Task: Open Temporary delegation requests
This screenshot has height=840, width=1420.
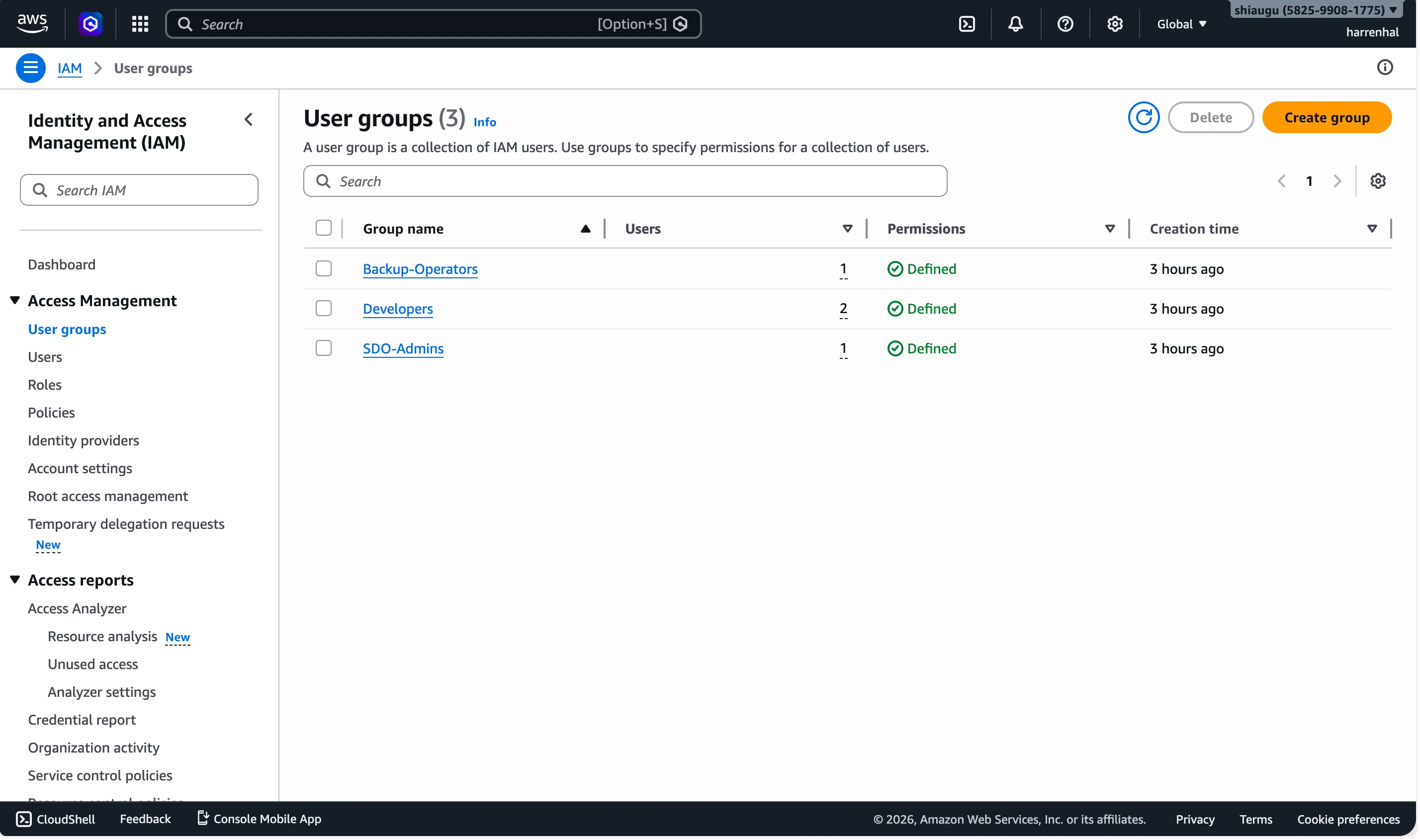Action: [126, 524]
